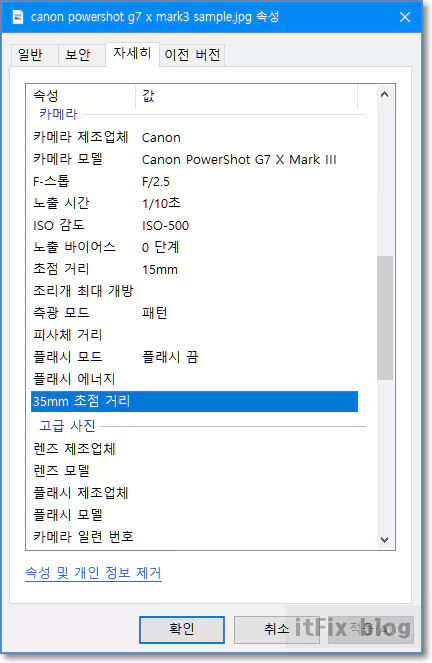The image size is (432, 663).
Task: Click the highlighted 35mm 초점 거리 row
Action: pos(194,401)
